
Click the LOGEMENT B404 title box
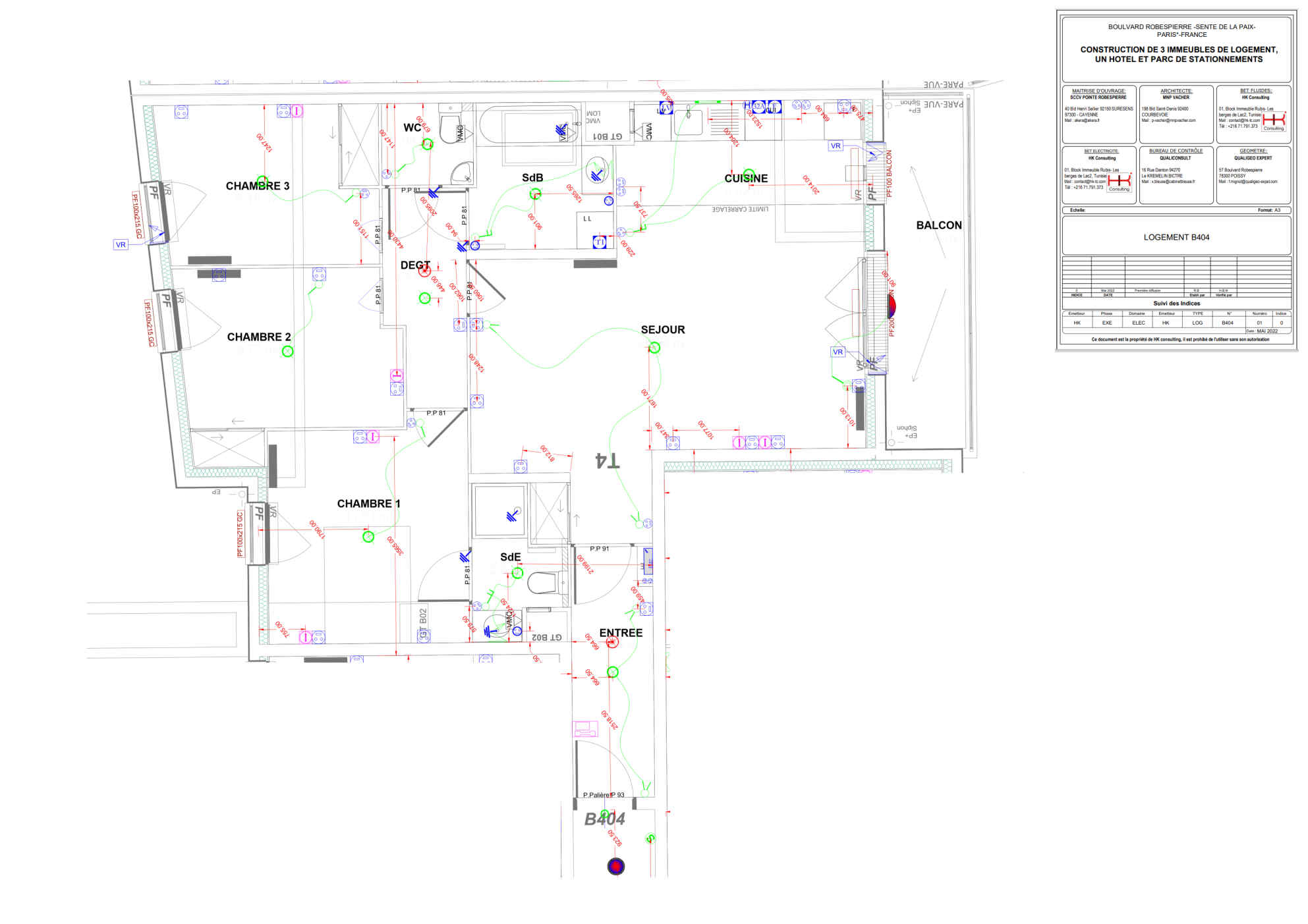[x=1176, y=237]
